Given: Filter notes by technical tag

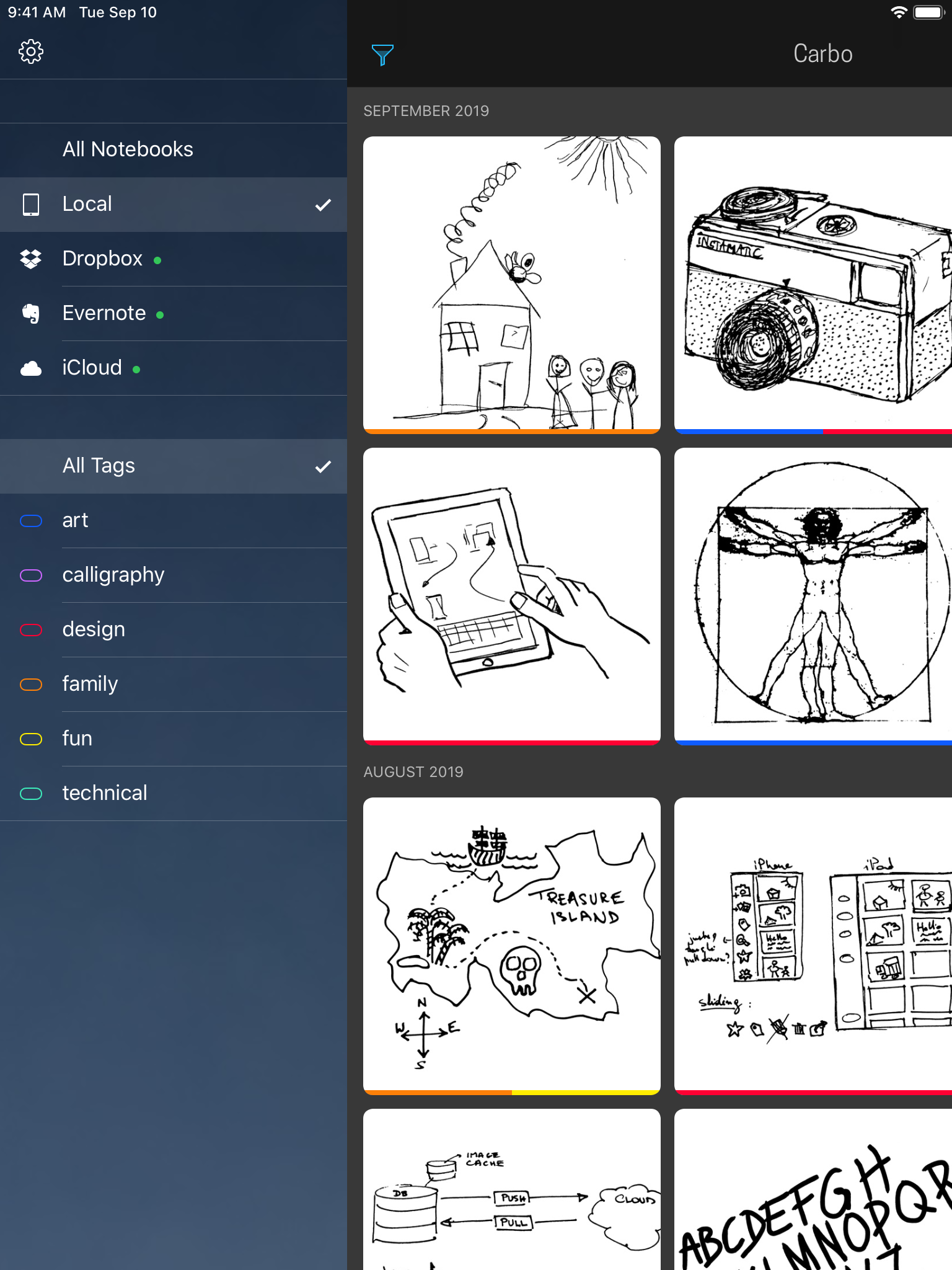Looking at the screenshot, I should point(174,794).
